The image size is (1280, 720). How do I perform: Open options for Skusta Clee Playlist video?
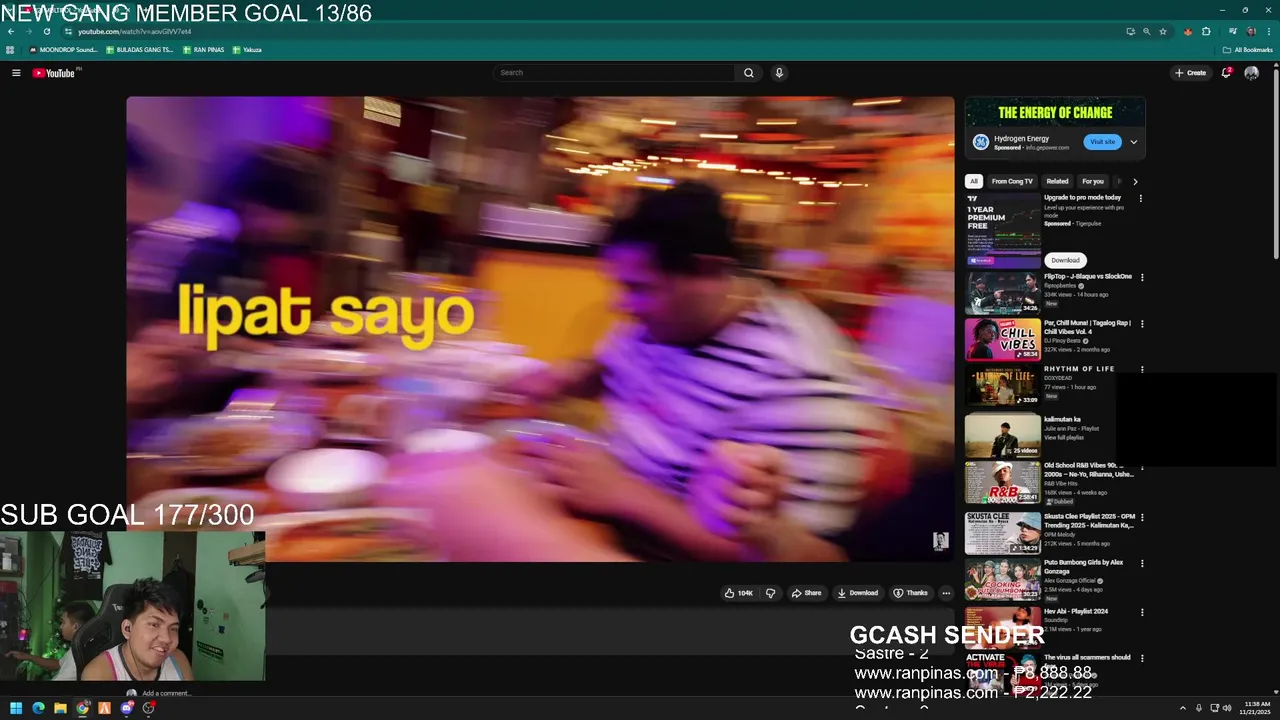click(1141, 517)
